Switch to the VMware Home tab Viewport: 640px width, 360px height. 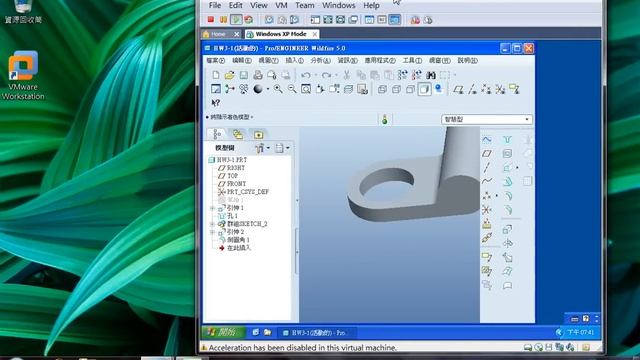[218, 34]
